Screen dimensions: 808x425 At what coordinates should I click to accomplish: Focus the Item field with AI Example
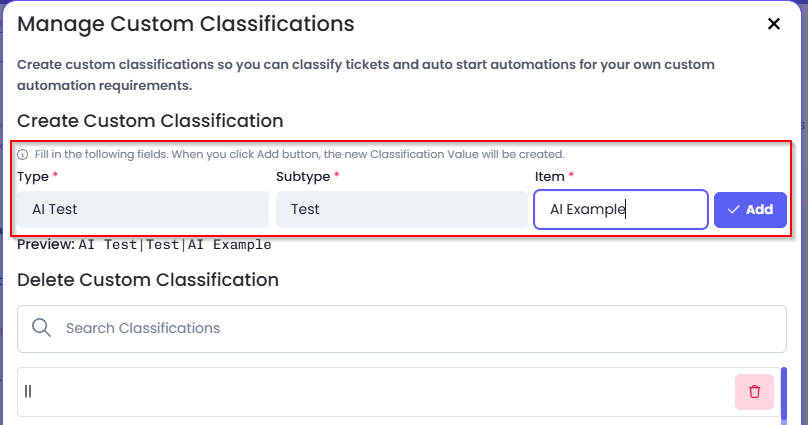click(x=621, y=210)
